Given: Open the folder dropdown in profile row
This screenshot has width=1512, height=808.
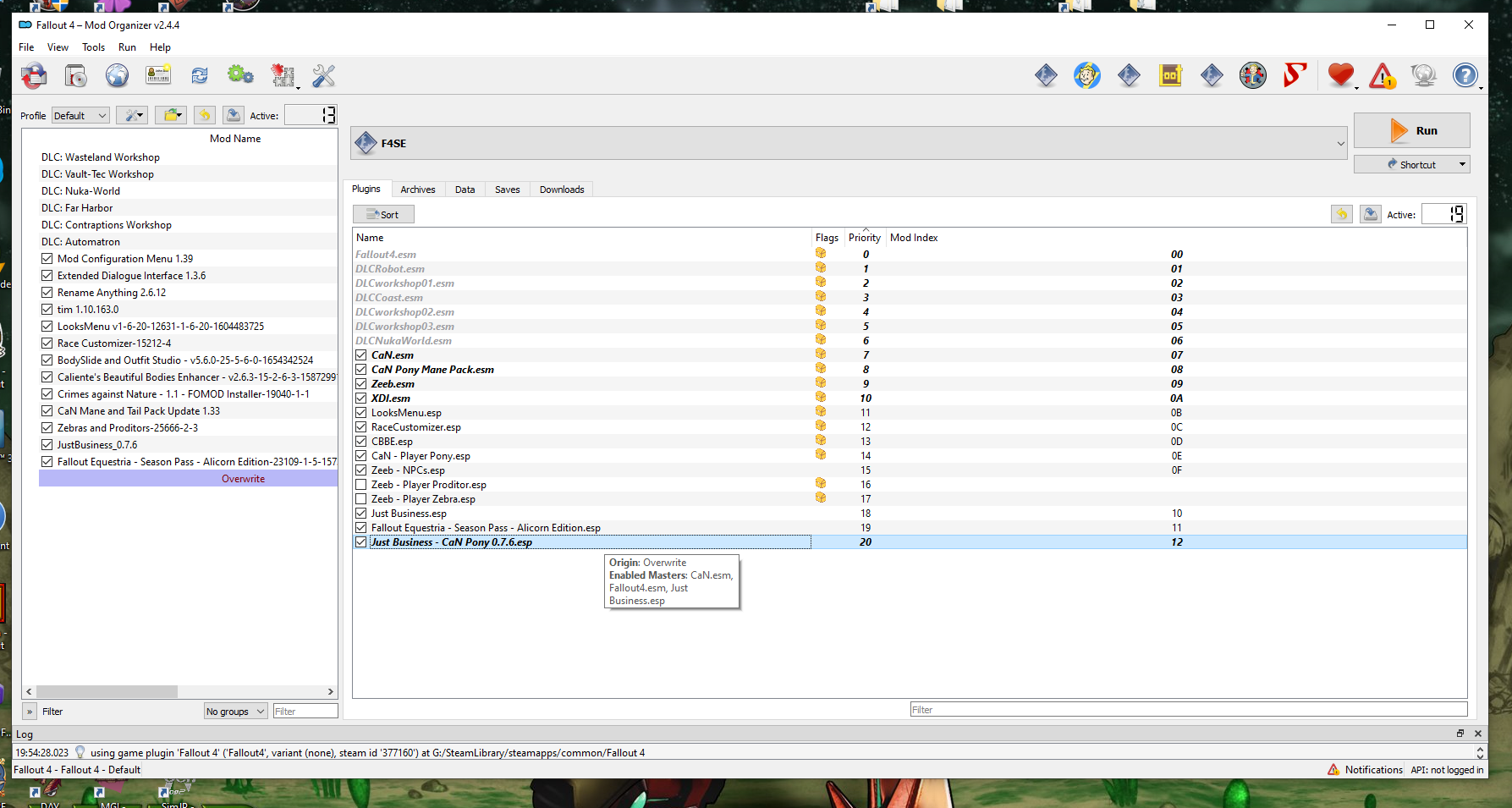Looking at the screenshot, I should click(171, 116).
